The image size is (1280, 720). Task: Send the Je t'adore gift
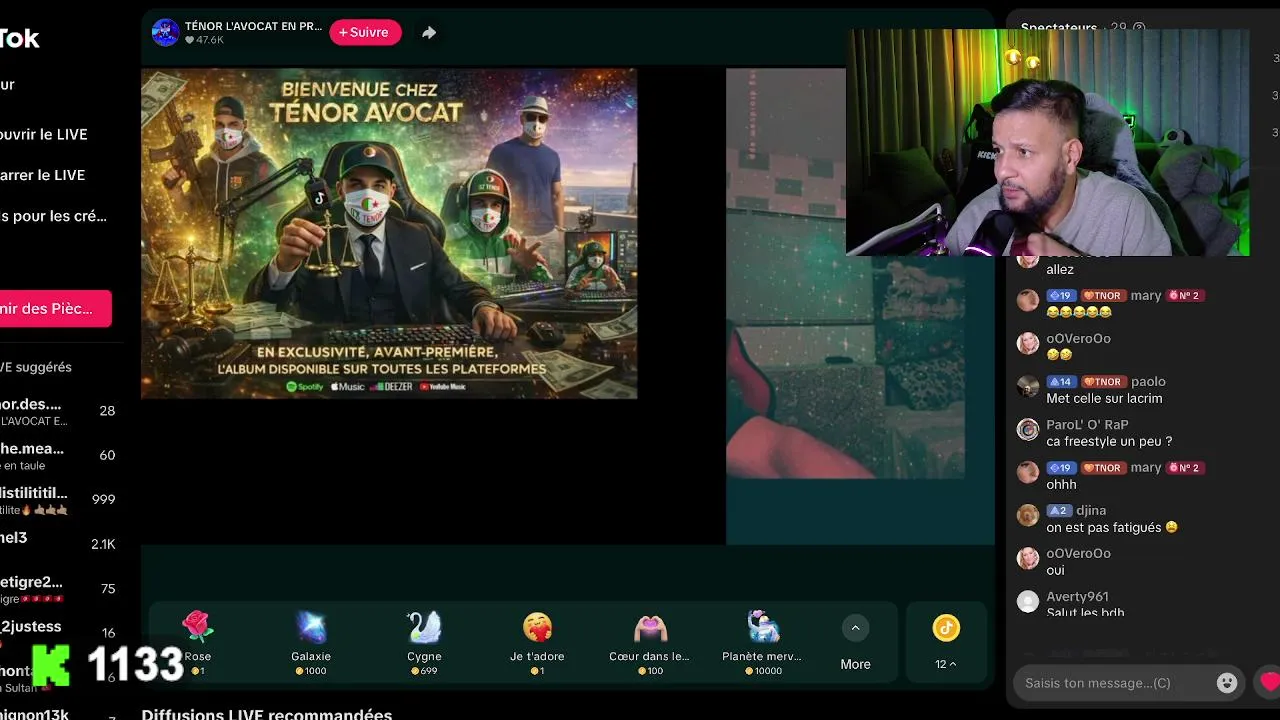537,642
